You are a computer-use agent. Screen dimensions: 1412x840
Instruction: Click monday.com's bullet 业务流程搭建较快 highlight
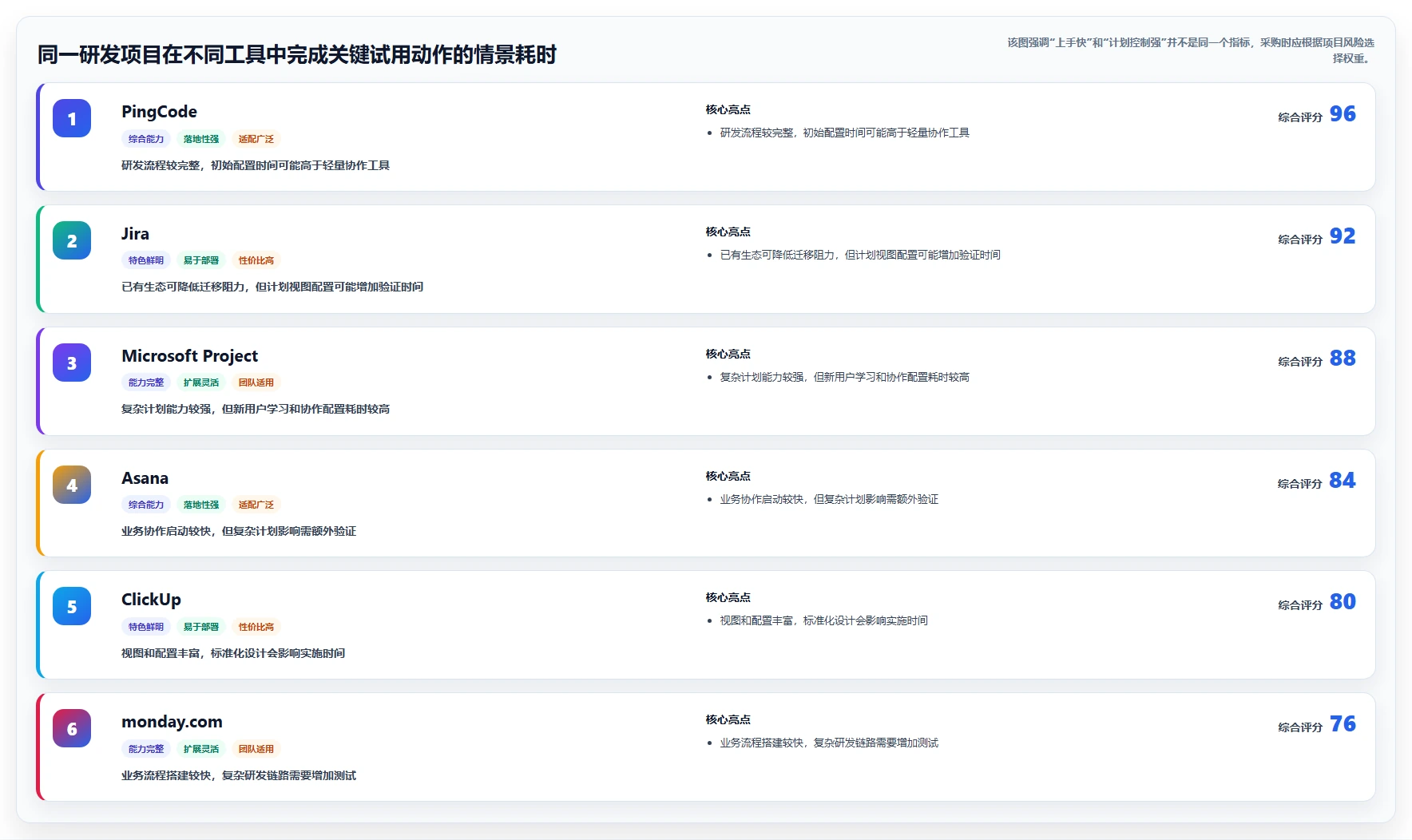pos(829,743)
